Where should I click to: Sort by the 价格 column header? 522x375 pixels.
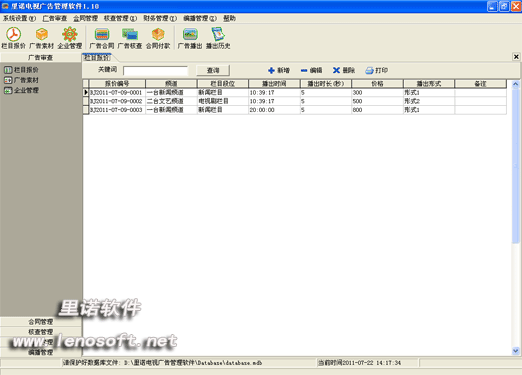coord(377,84)
